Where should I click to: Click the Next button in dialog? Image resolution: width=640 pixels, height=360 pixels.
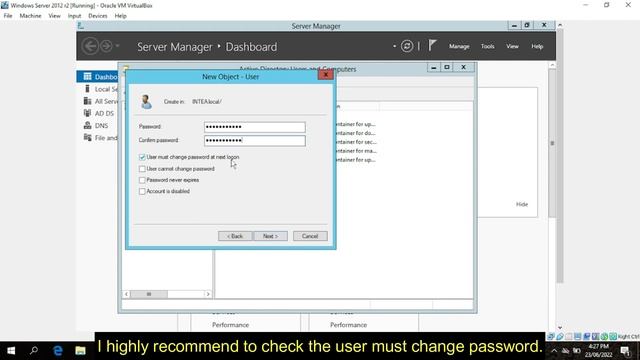pos(270,236)
